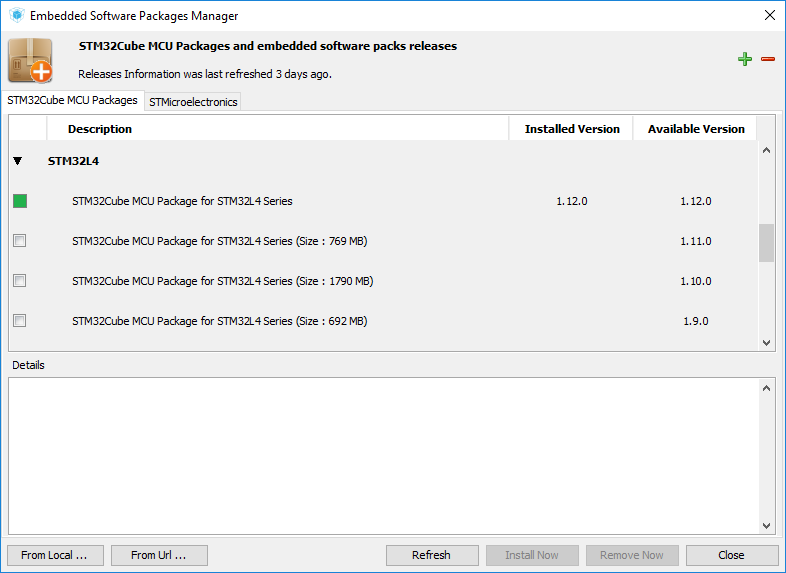Screen dimensions: 786x573
Task: Click the Installed Version column header
Action: pos(571,129)
